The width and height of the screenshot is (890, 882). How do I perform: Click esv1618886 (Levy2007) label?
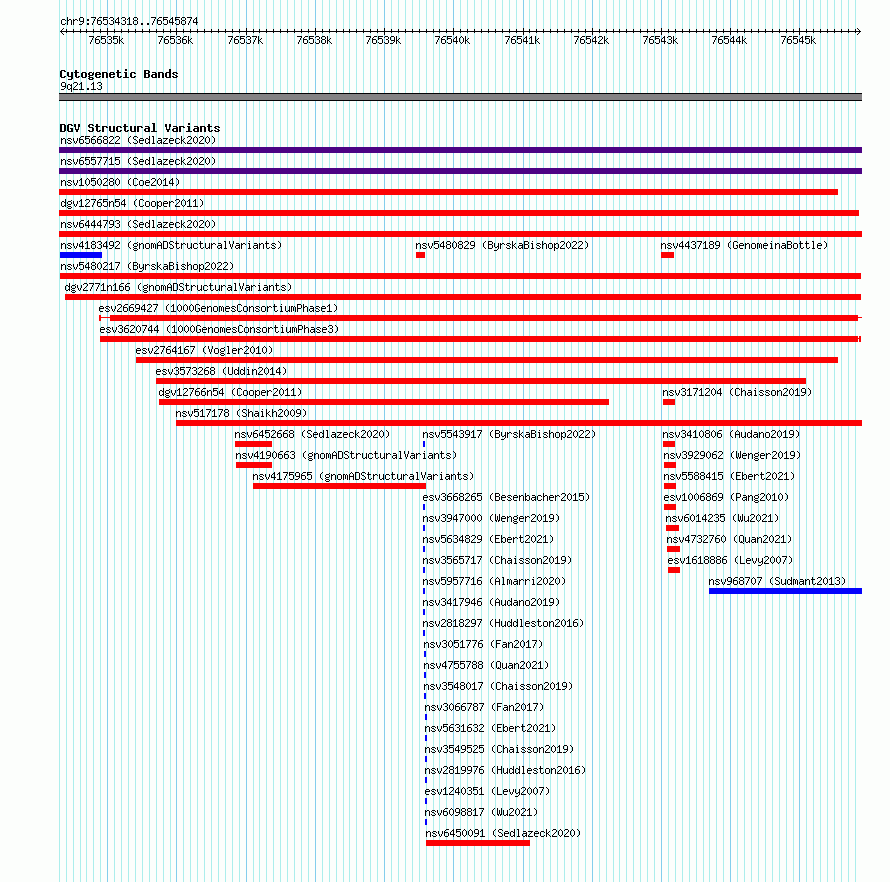[x=731, y=560]
